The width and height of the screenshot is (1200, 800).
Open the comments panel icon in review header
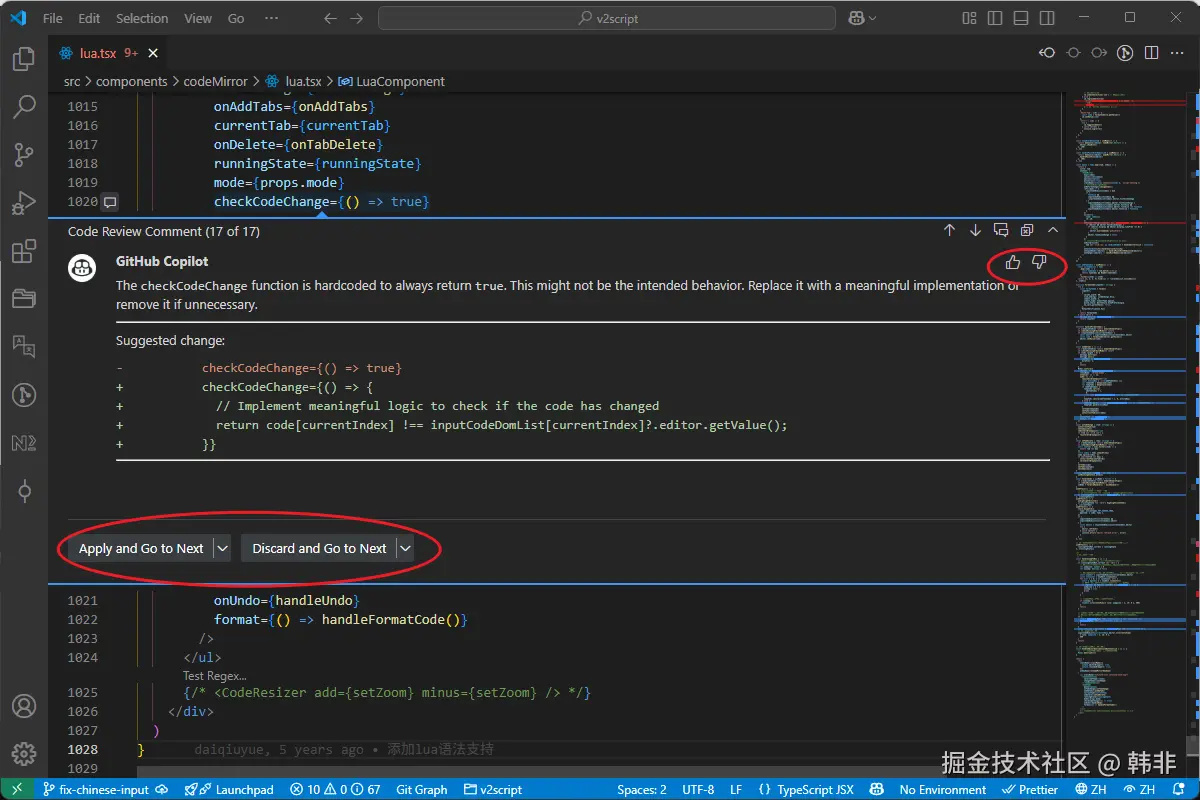point(1001,231)
